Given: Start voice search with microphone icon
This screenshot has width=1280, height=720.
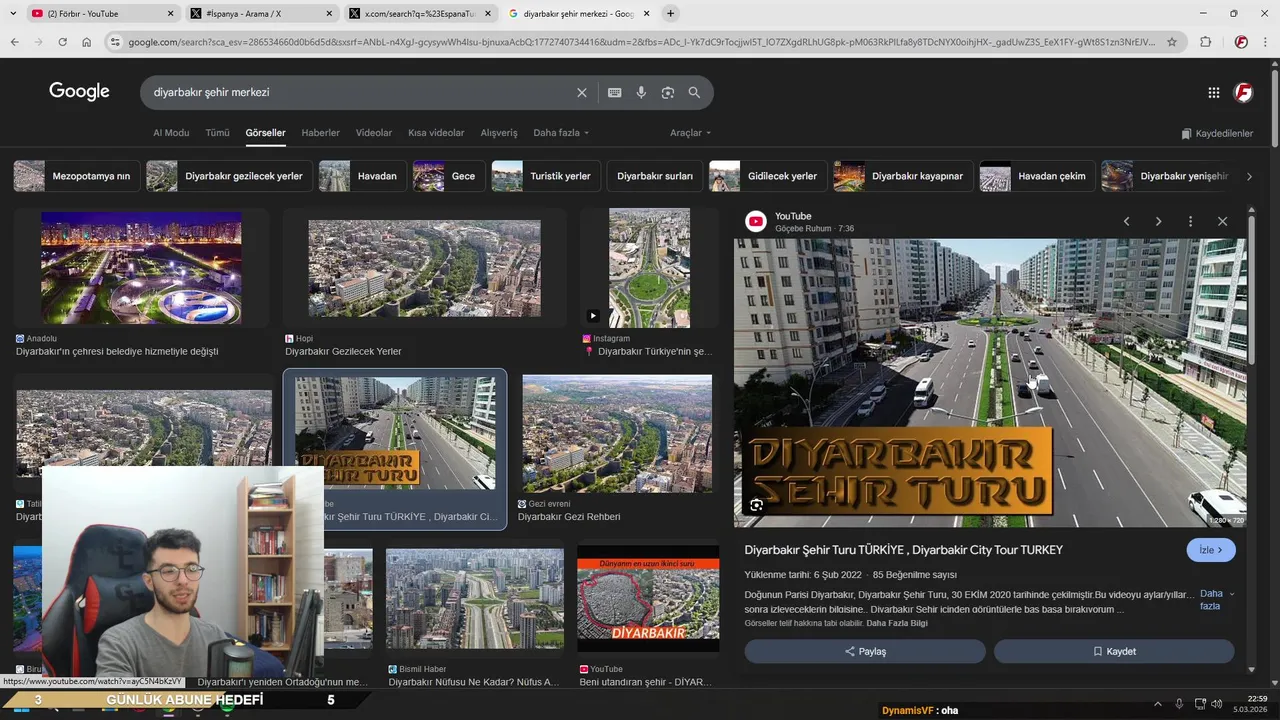Looking at the screenshot, I should coord(641,92).
